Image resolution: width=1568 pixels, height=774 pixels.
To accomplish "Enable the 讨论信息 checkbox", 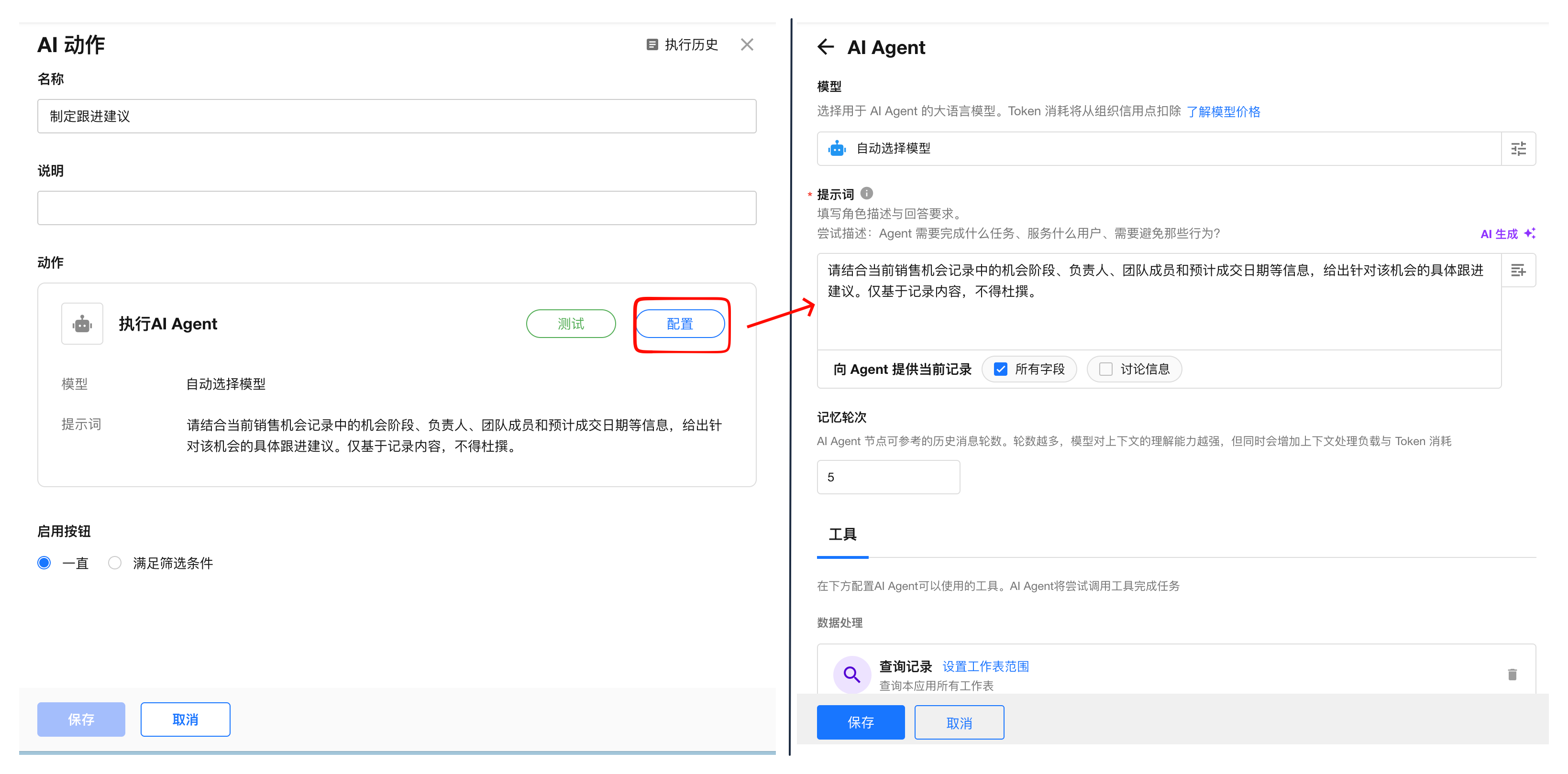I will [1106, 370].
